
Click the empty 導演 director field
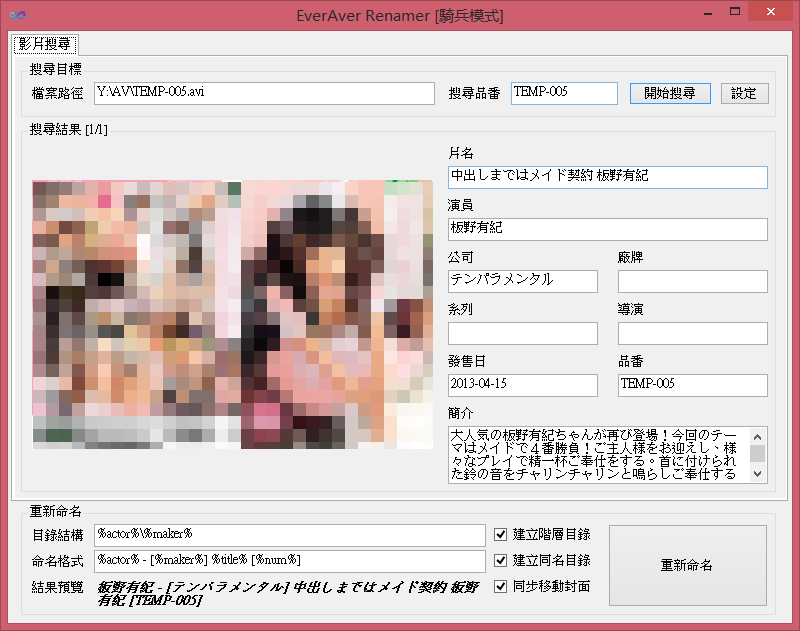[x=692, y=333]
